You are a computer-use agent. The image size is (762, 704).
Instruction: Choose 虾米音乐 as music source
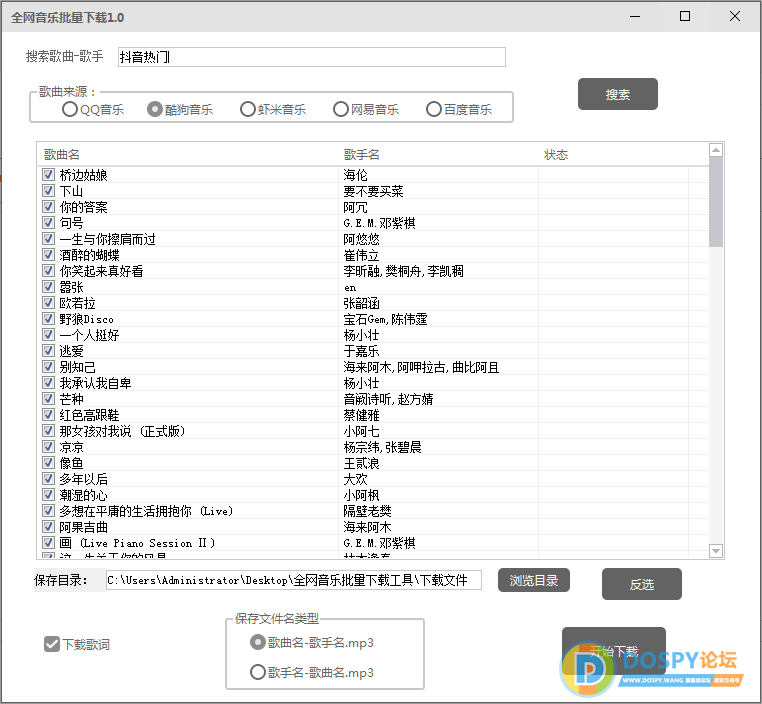point(249,109)
